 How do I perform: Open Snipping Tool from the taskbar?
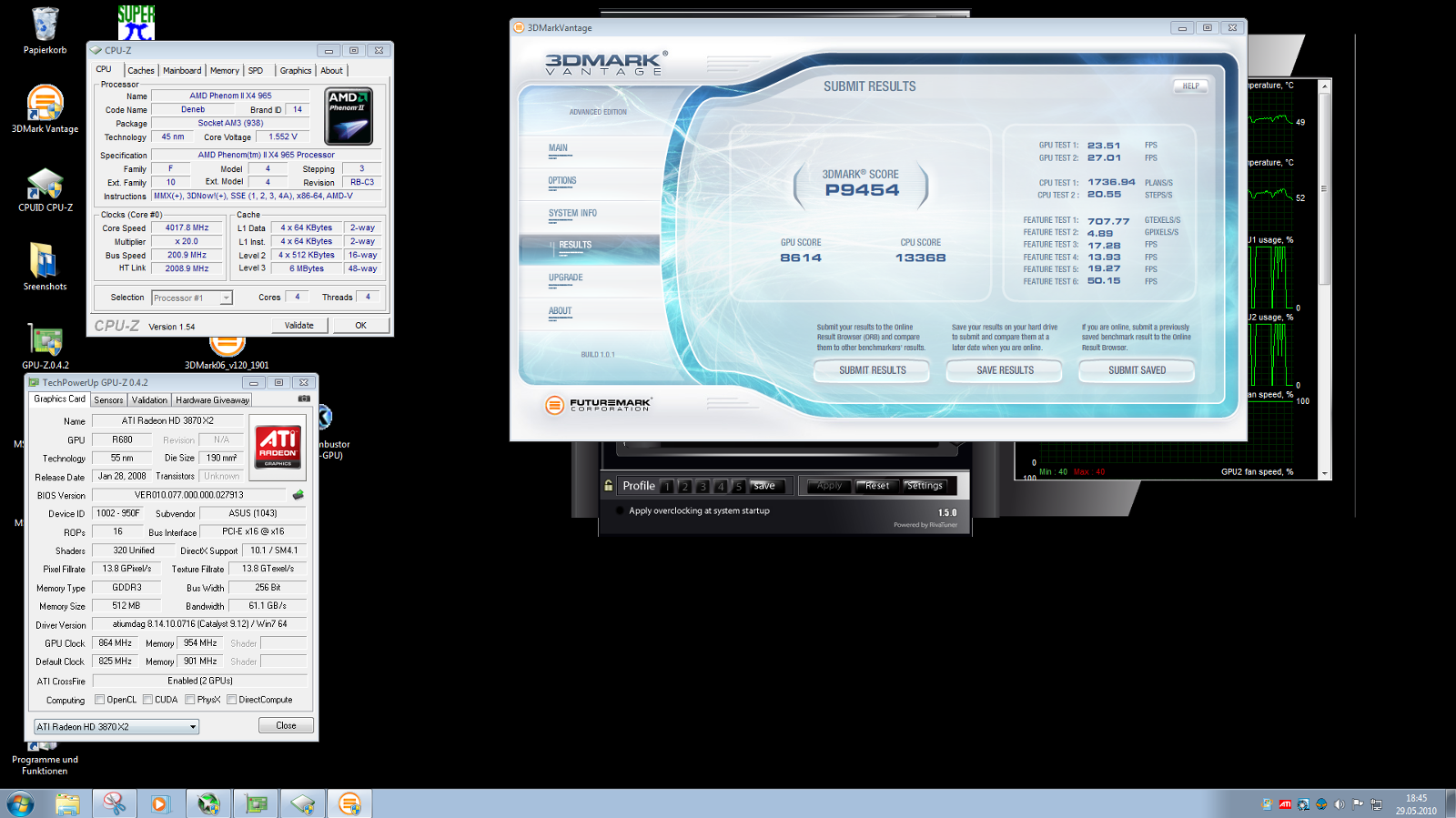click(114, 803)
